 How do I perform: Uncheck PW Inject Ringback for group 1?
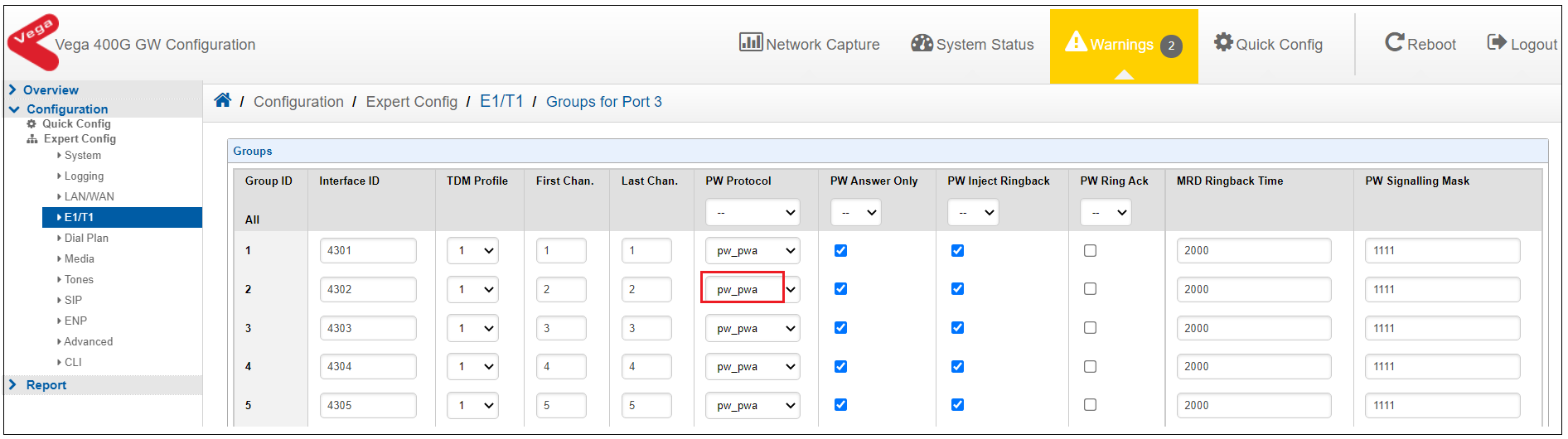957,250
